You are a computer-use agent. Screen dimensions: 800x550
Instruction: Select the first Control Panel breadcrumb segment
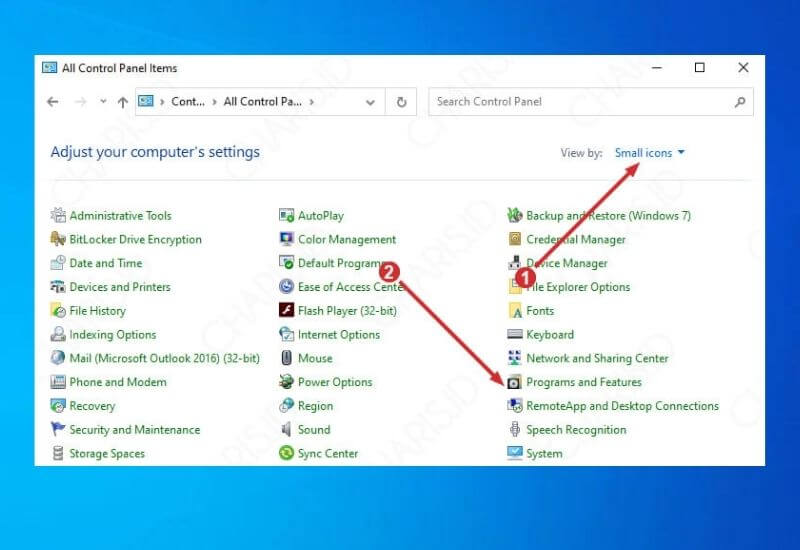coord(187,102)
